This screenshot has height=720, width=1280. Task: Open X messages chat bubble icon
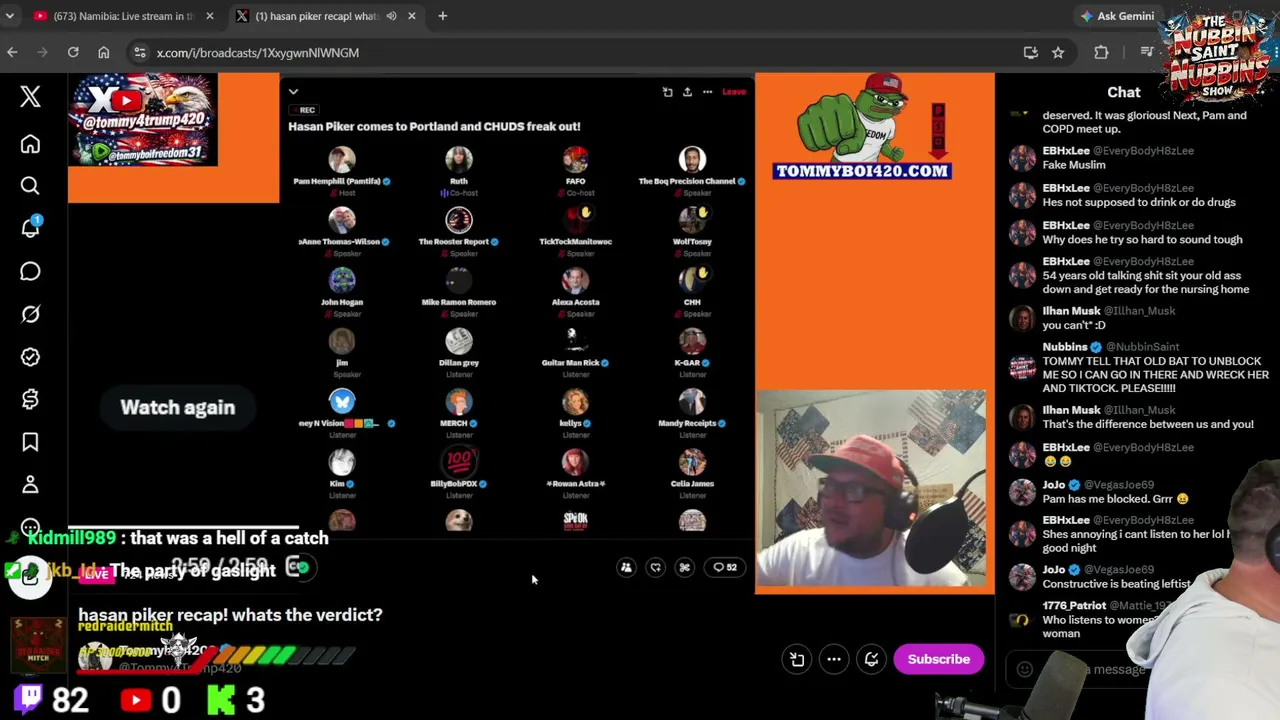coord(30,272)
